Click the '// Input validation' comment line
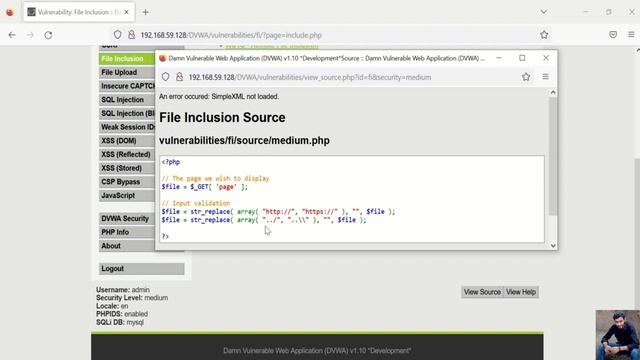 196,203
